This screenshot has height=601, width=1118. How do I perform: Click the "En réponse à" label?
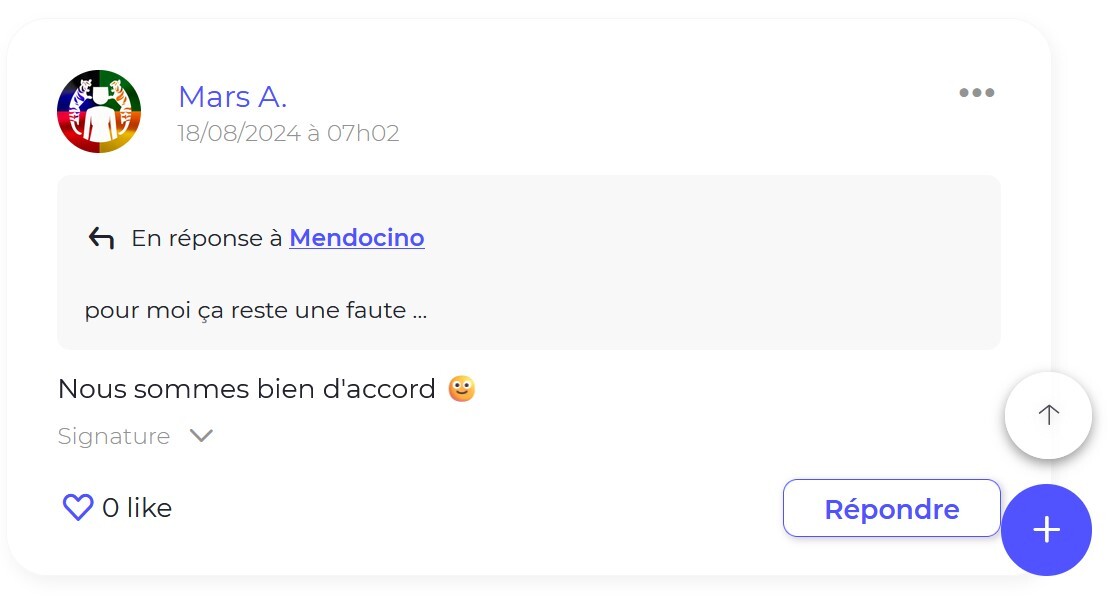tap(207, 237)
